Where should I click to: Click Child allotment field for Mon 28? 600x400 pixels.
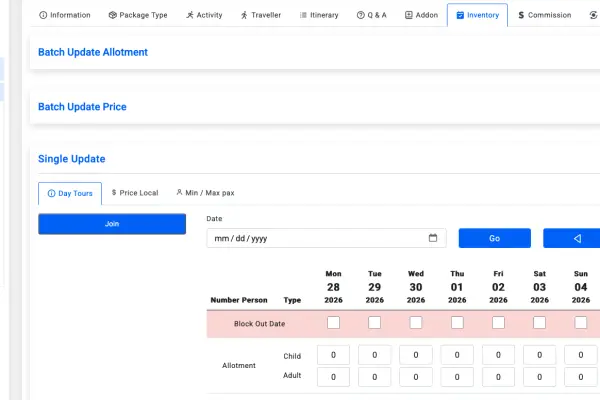[x=333, y=355]
